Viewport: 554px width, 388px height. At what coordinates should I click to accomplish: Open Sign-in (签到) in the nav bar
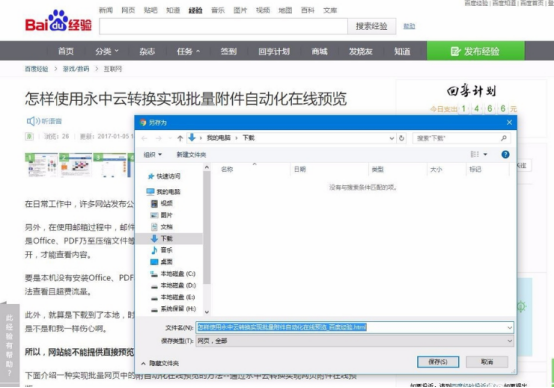[229, 52]
